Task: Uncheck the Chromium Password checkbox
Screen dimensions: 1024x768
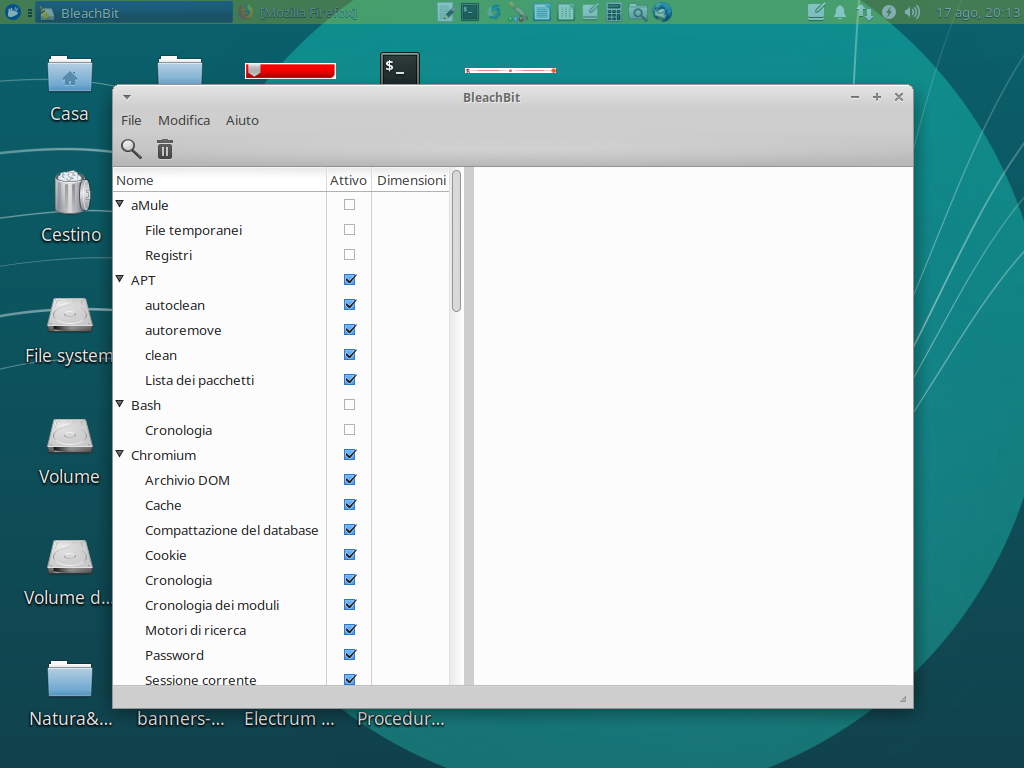Action: [350, 654]
